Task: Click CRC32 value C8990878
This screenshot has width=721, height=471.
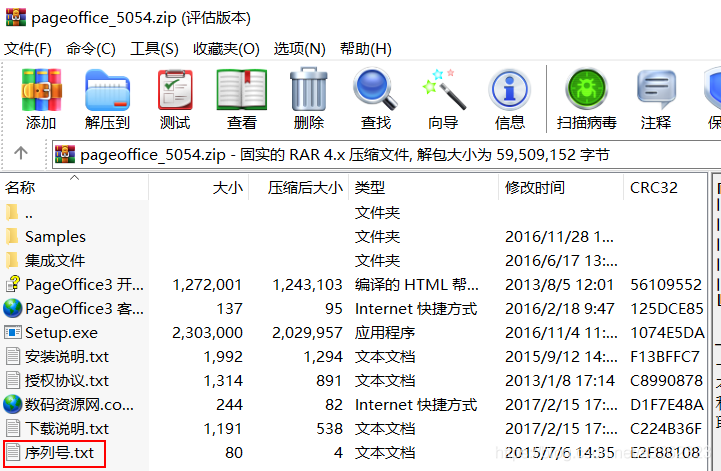Action: click(666, 380)
